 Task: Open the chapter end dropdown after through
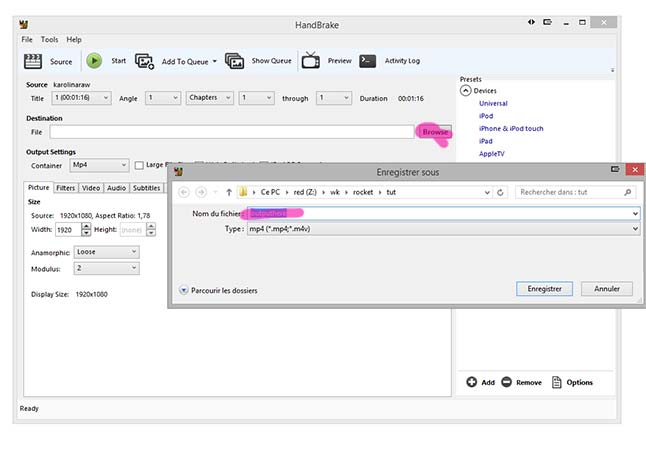click(334, 98)
